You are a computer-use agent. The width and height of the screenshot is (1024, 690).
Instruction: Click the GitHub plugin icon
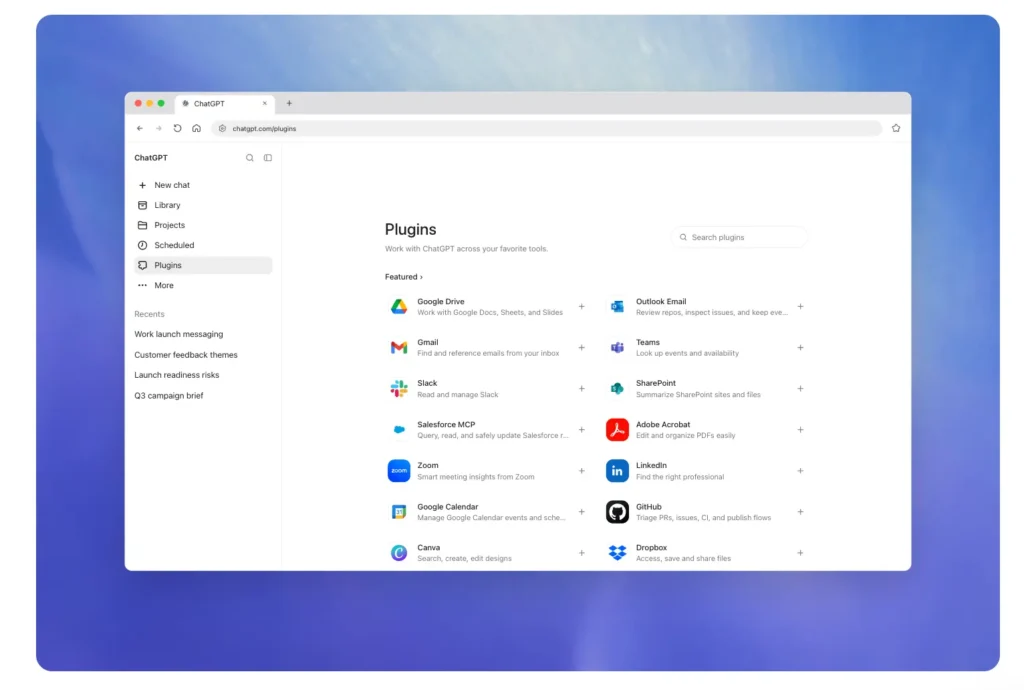click(617, 512)
